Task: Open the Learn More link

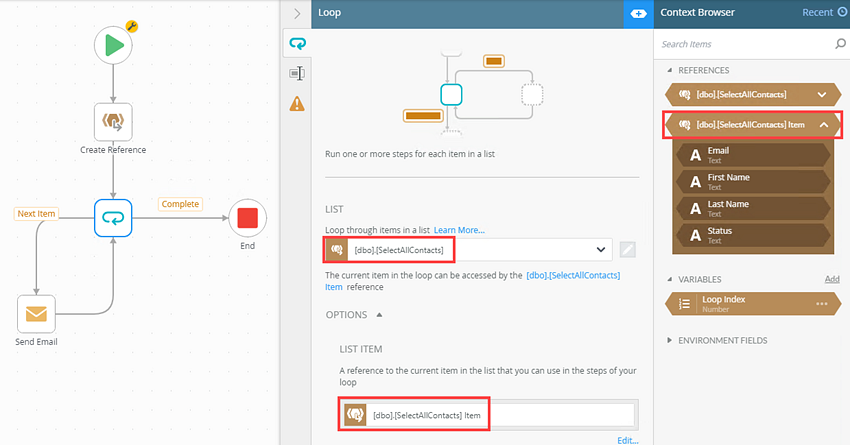Action: point(459,230)
